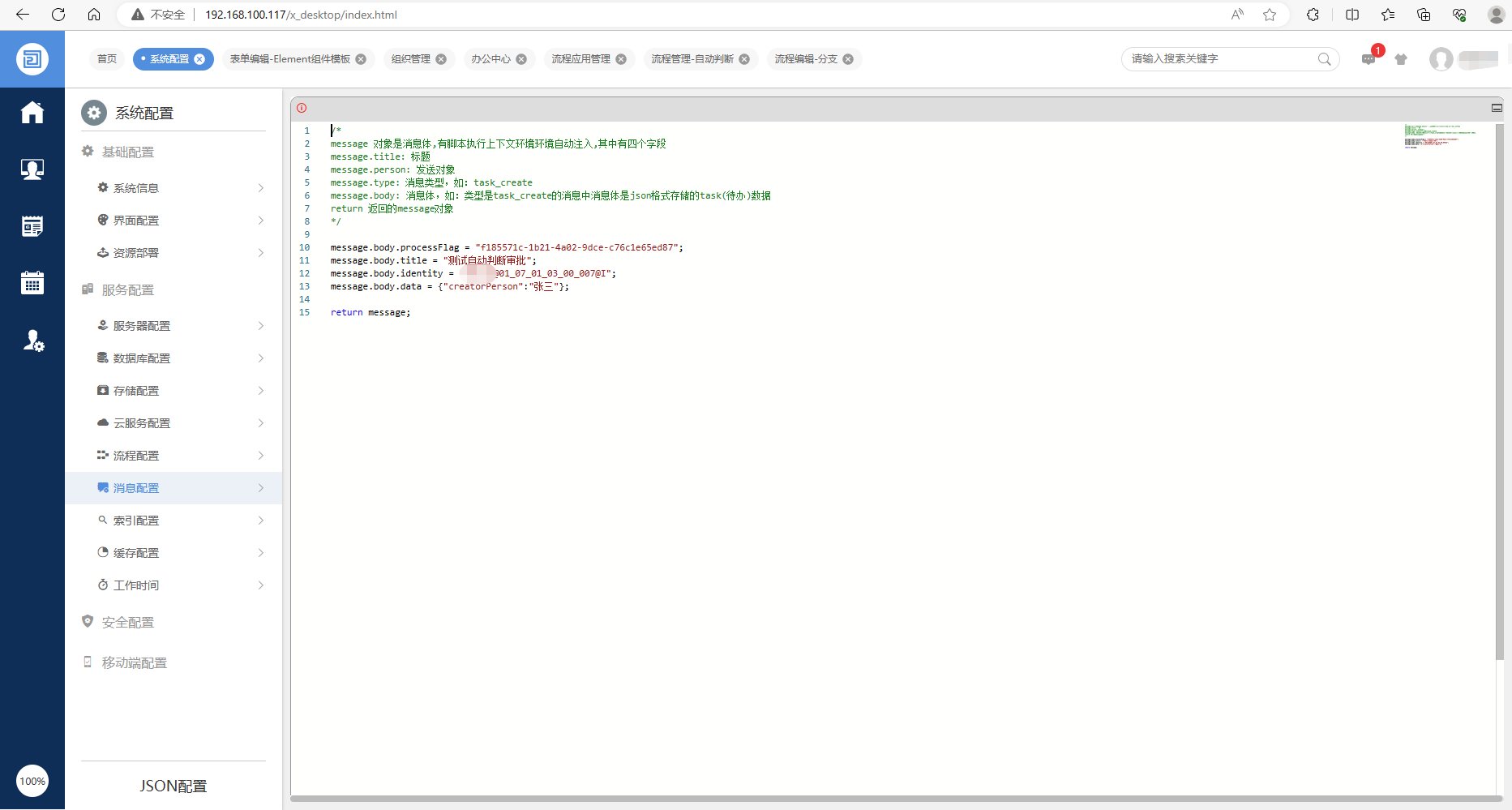
Task: Click the editor horizontal scrollbar
Action: 897,799
